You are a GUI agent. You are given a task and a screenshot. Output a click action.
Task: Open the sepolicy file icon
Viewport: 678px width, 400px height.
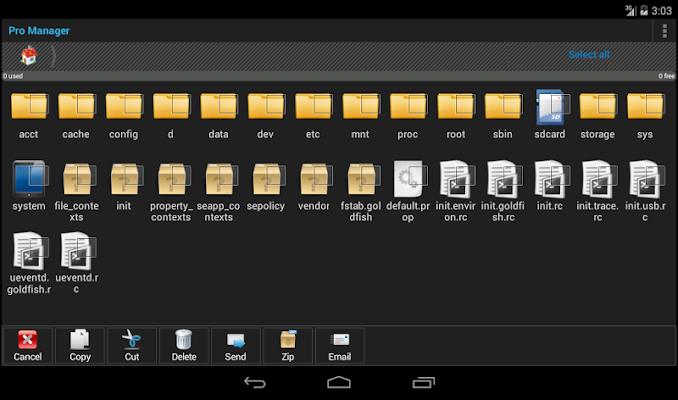(x=265, y=179)
